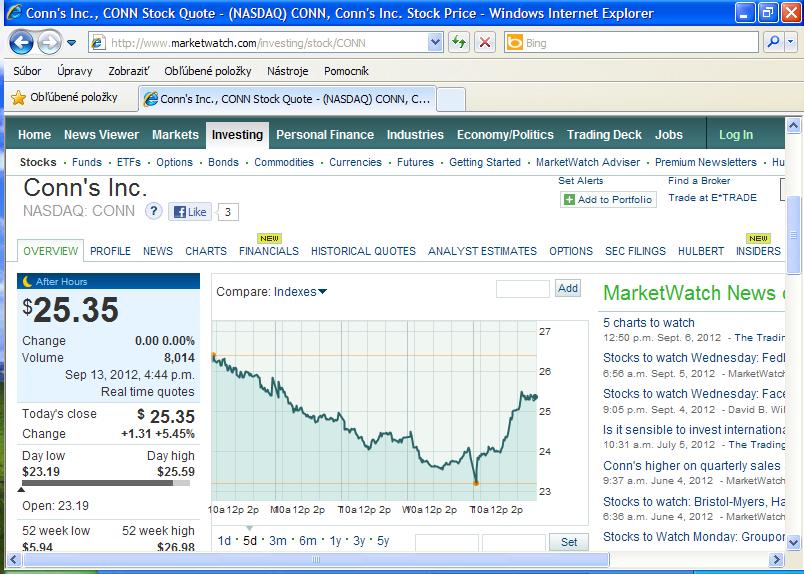Viewport: 804px width, 574px height.
Task: Open the Súbor menu
Action: pyautogui.click(x=27, y=71)
